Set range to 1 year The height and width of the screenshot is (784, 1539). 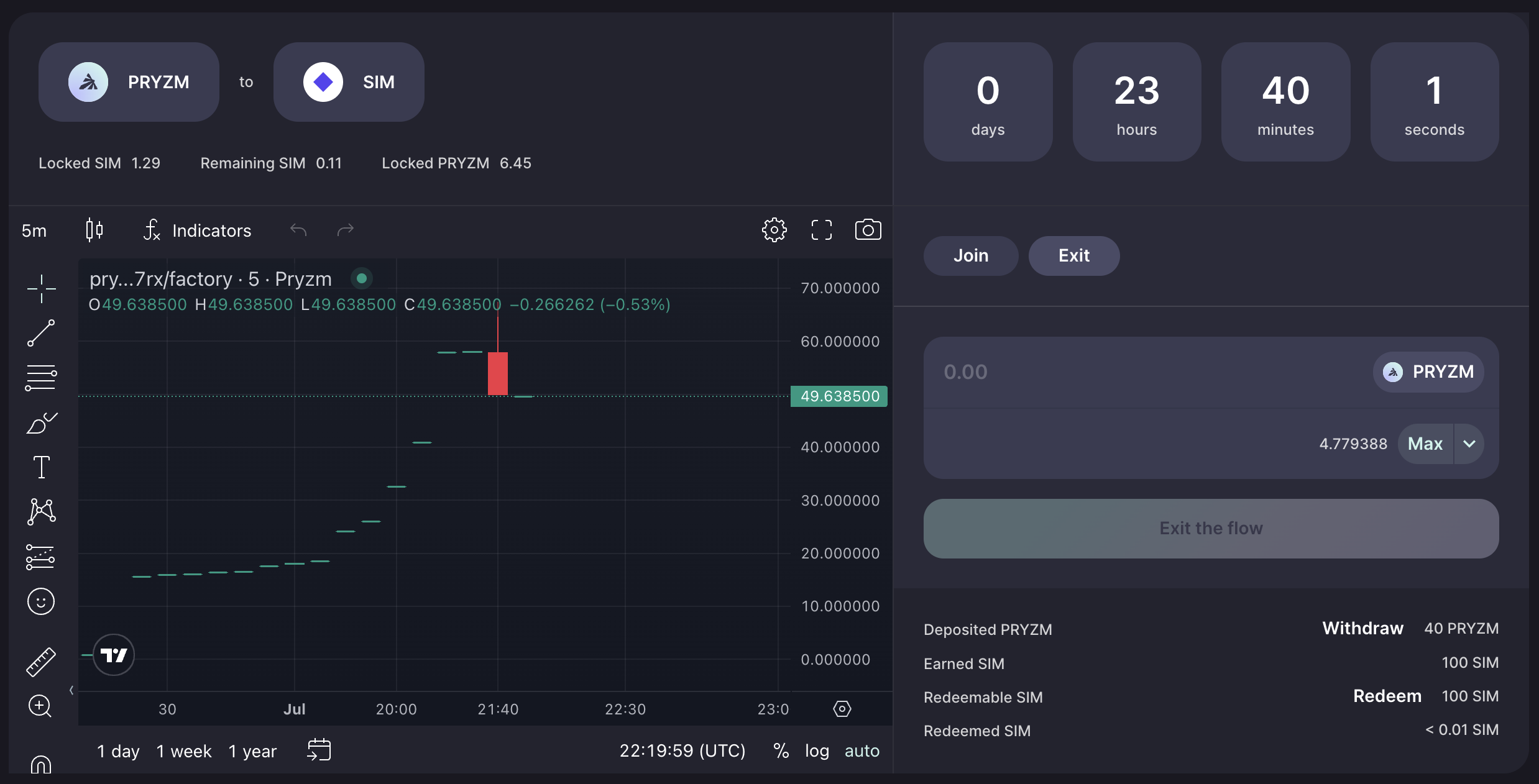(x=252, y=751)
